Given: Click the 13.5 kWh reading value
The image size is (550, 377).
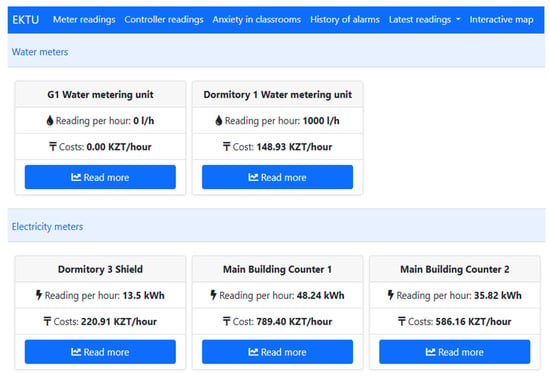Looking at the screenshot, I should click(143, 295).
